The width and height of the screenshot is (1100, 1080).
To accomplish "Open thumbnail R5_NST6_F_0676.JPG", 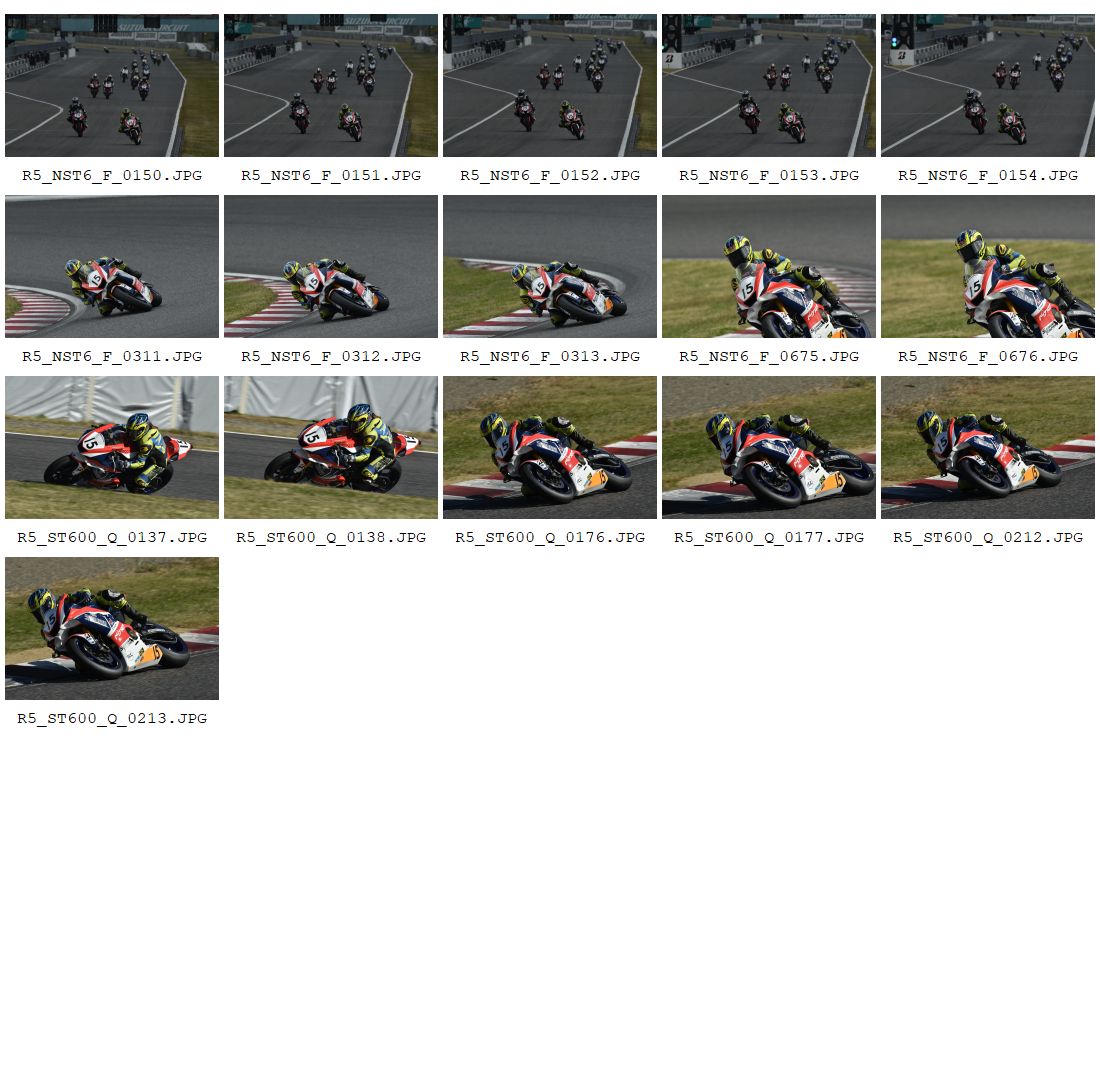I will pos(988,266).
